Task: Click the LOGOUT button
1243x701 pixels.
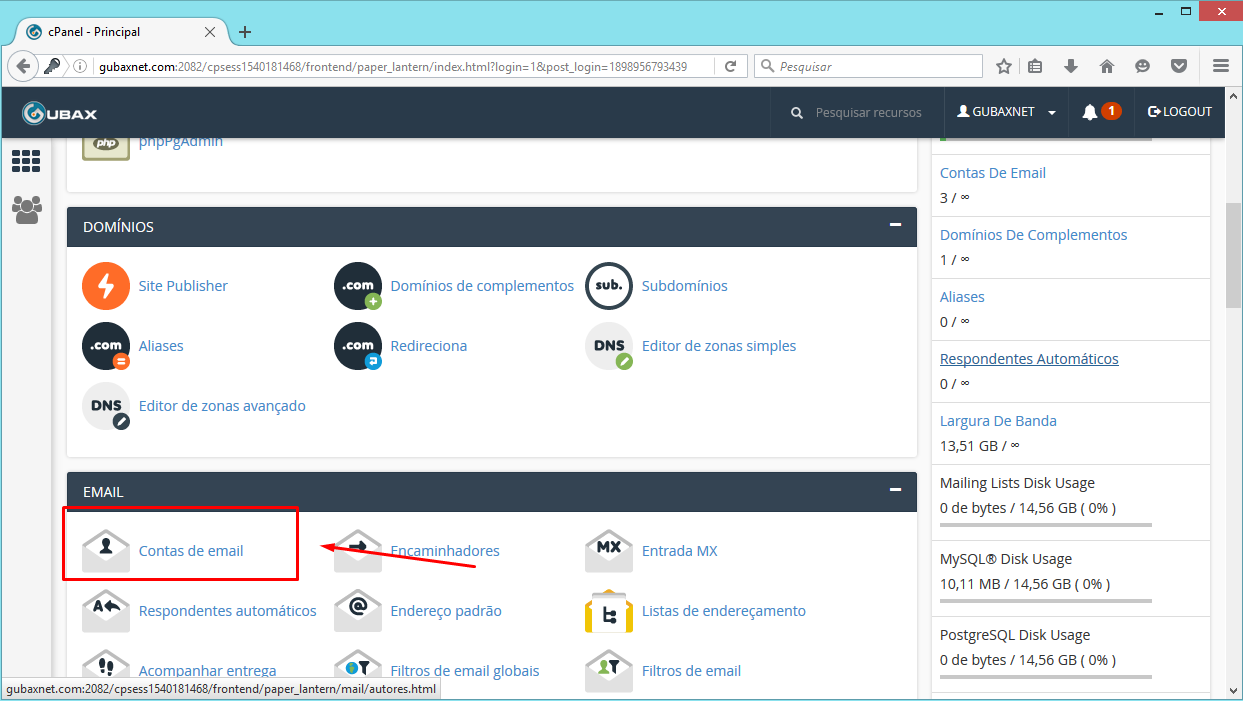Action: 1180,112
